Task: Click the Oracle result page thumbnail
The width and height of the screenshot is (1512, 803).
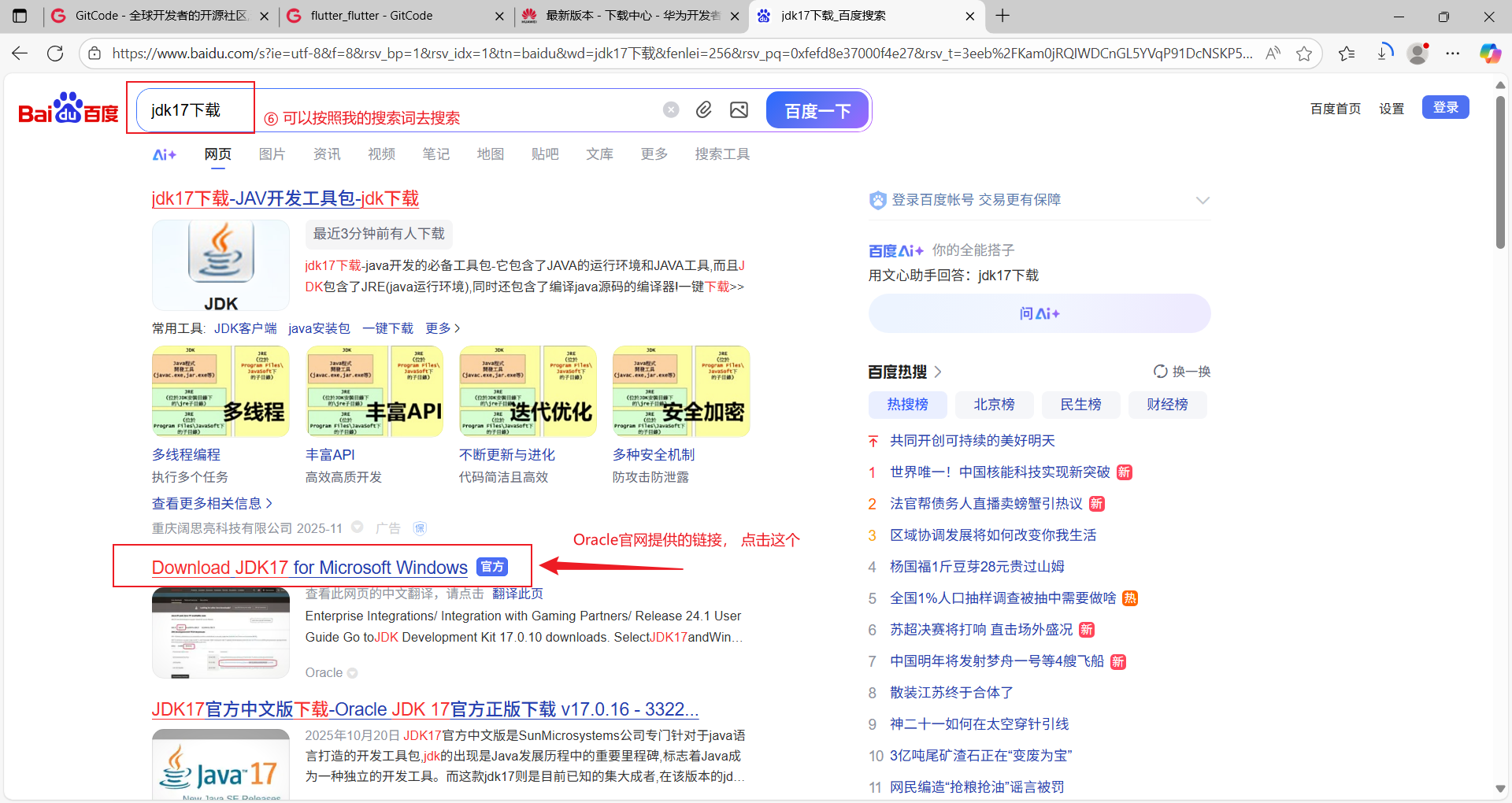Action: tap(220, 633)
